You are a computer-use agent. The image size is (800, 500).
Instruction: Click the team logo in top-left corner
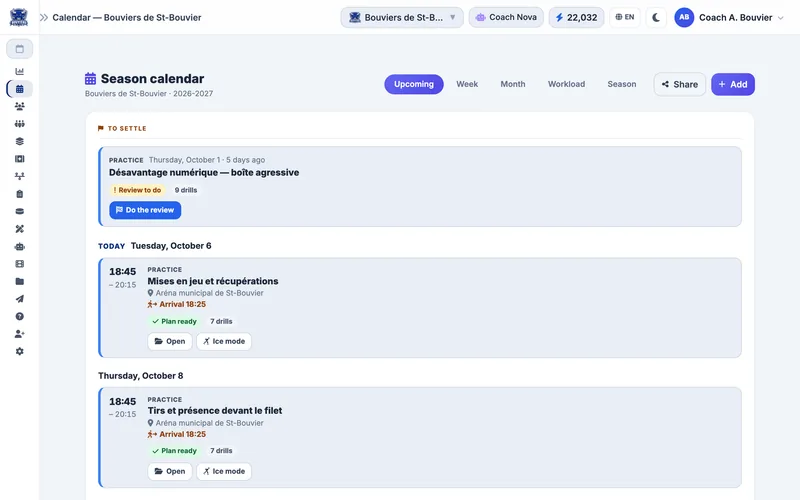pos(19,17)
